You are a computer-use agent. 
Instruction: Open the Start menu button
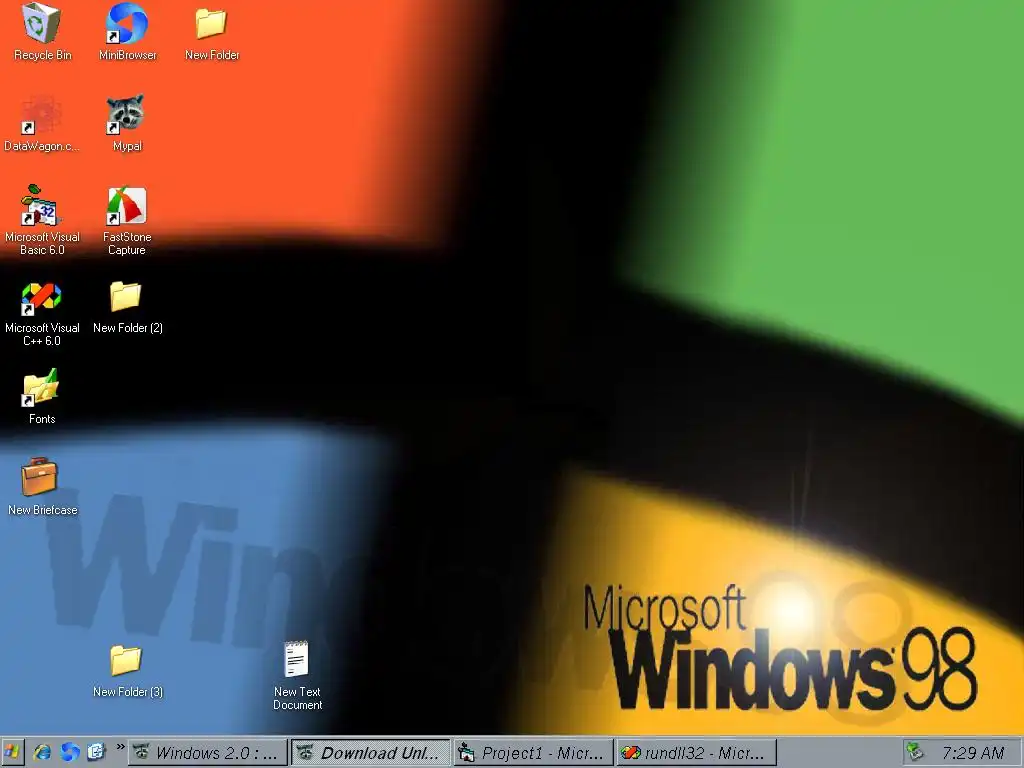12,752
